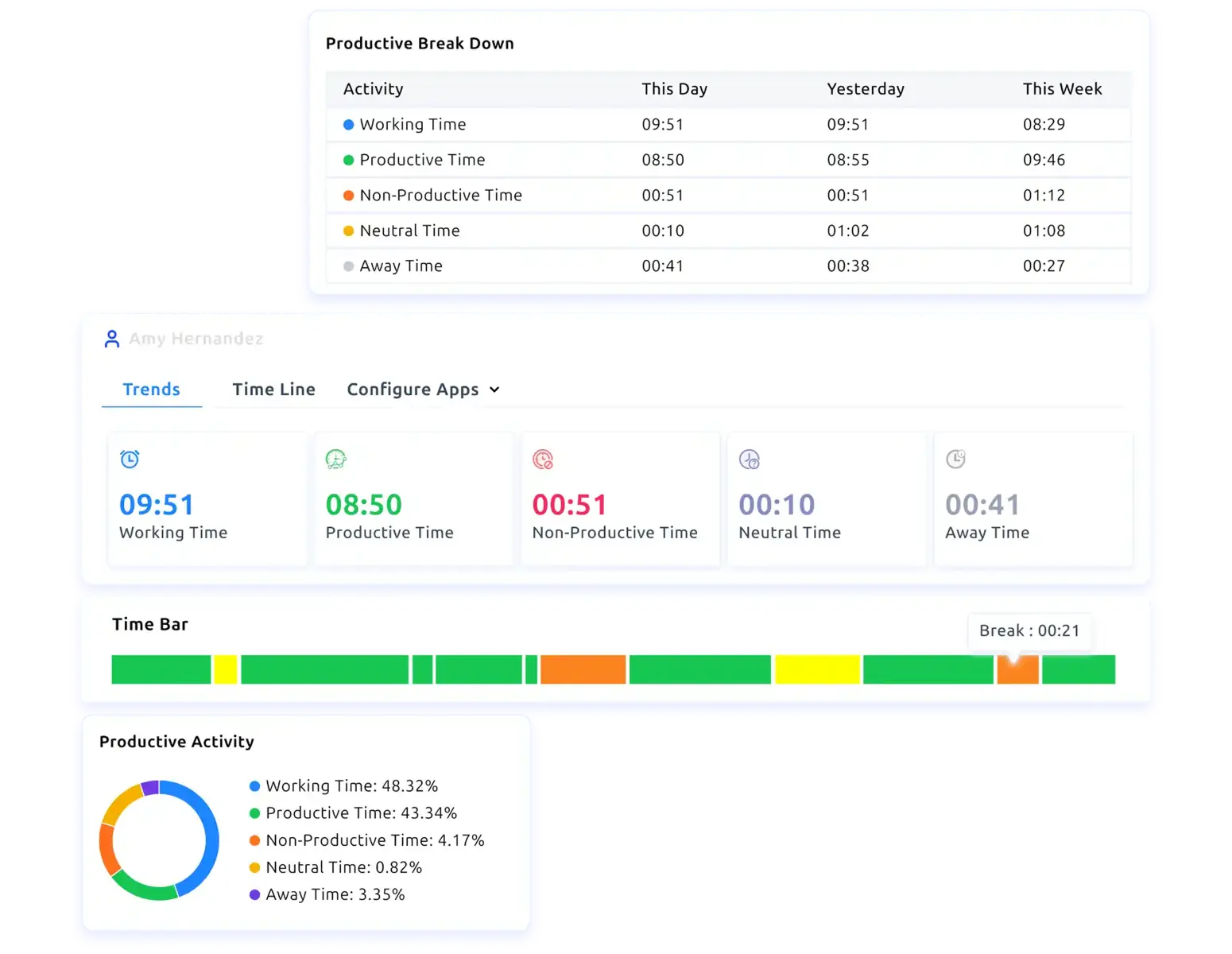Click the Working Time alarm clock icon
Screen dimensions: 1232x954
129,460
